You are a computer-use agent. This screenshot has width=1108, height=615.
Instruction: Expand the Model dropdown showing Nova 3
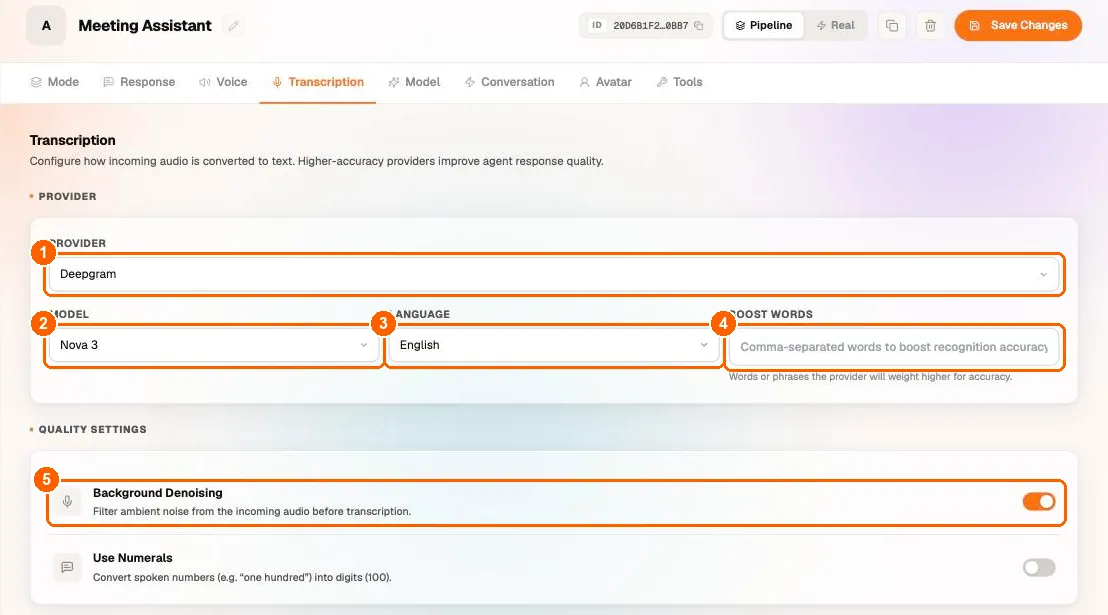click(213, 345)
